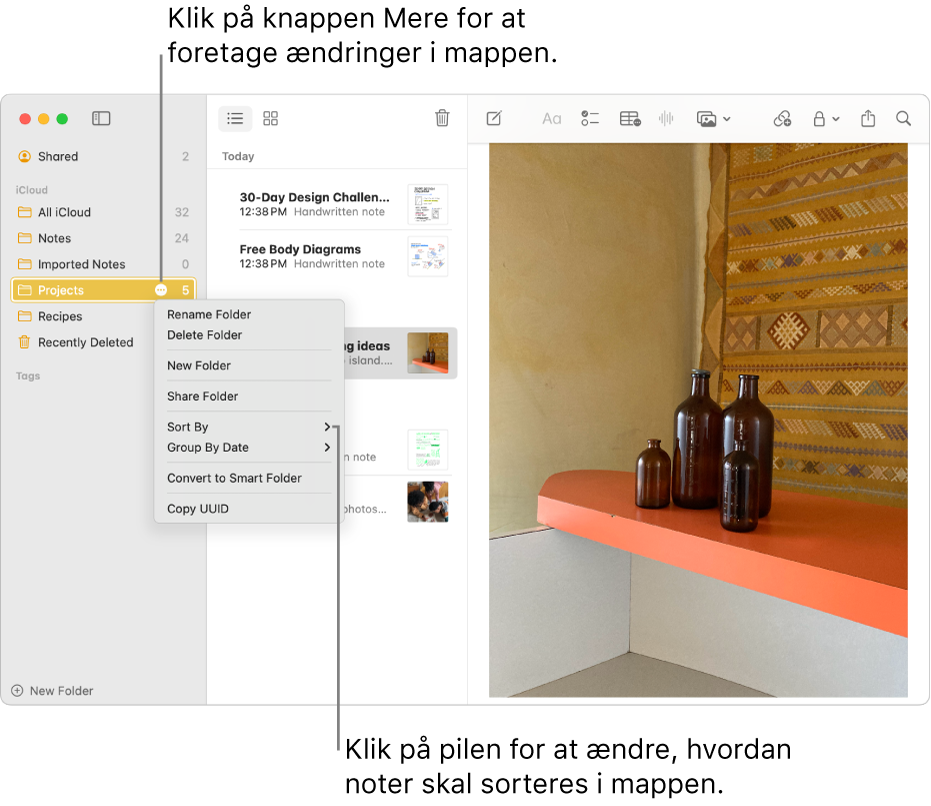This screenshot has height=806, width=931.
Task: Expand the lock options chevron
Action: (x=836, y=119)
